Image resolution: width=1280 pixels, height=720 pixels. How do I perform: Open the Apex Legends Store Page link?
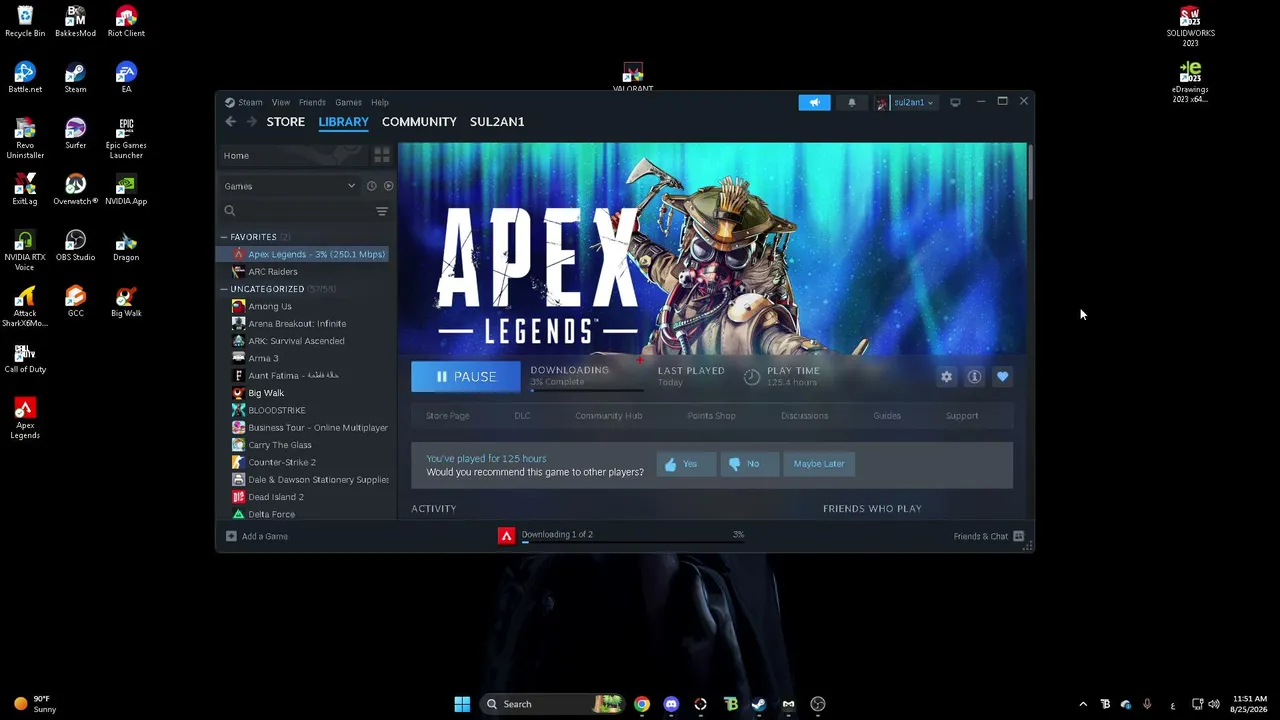pyautogui.click(x=447, y=416)
